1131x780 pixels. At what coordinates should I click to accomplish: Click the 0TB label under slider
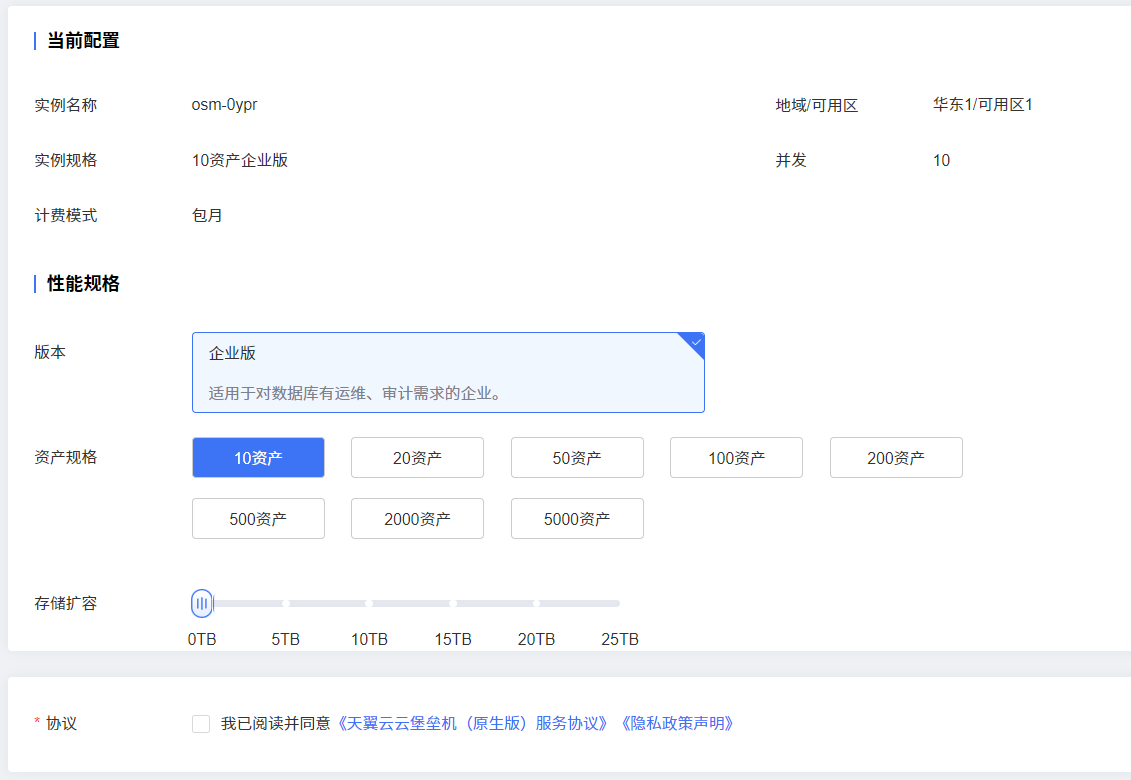click(x=202, y=639)
